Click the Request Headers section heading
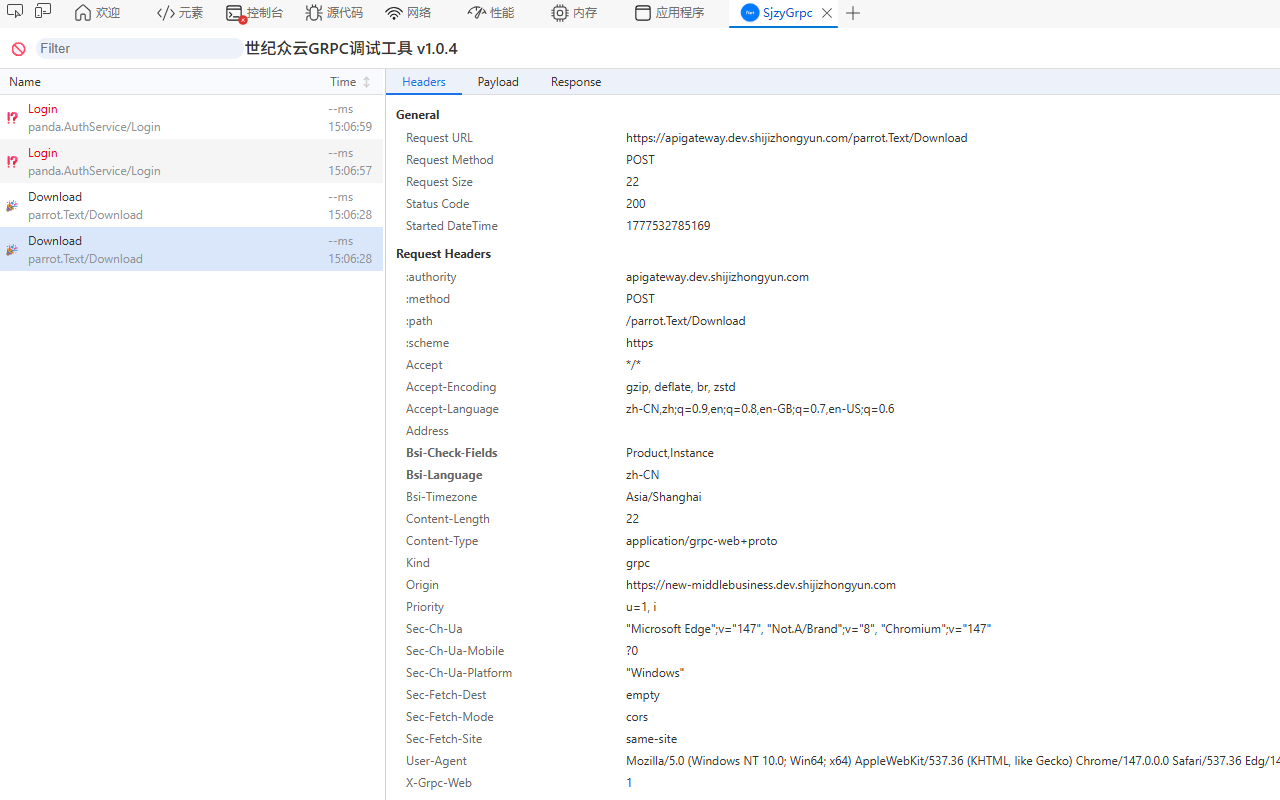This screenshot has height=800, width=1280. [x=443, y=254]
